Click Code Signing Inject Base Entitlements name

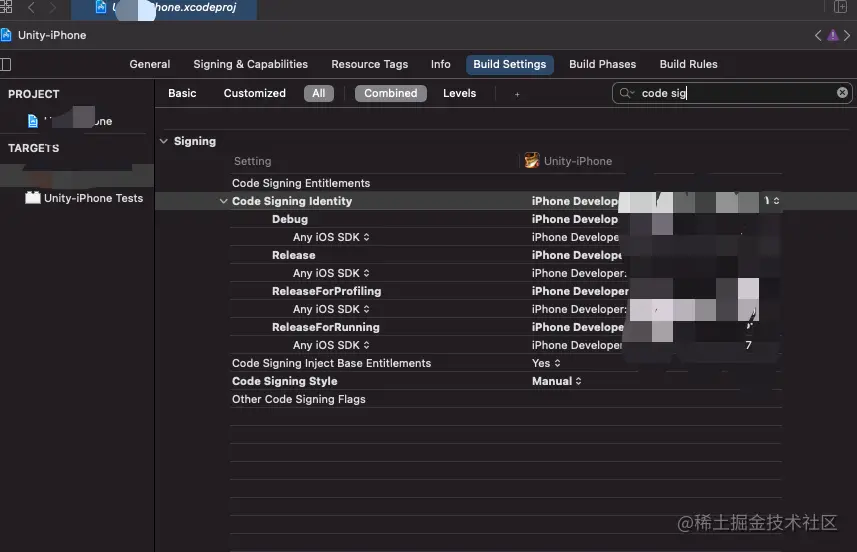tap(331, 363)
